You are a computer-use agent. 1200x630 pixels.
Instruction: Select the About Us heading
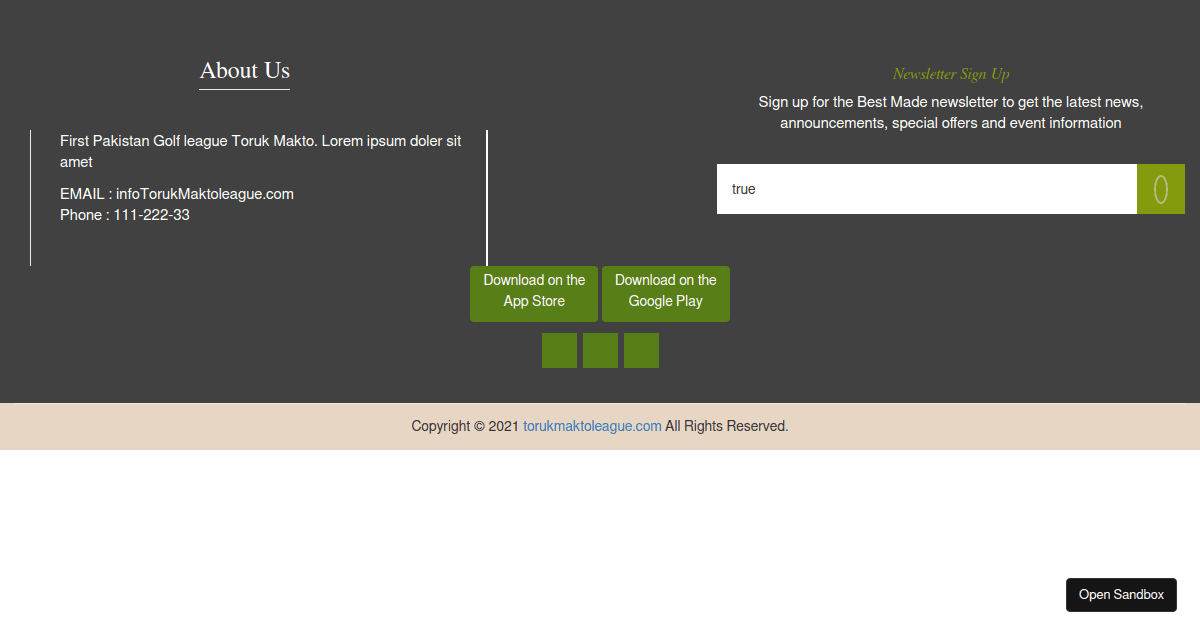[244, 70]
